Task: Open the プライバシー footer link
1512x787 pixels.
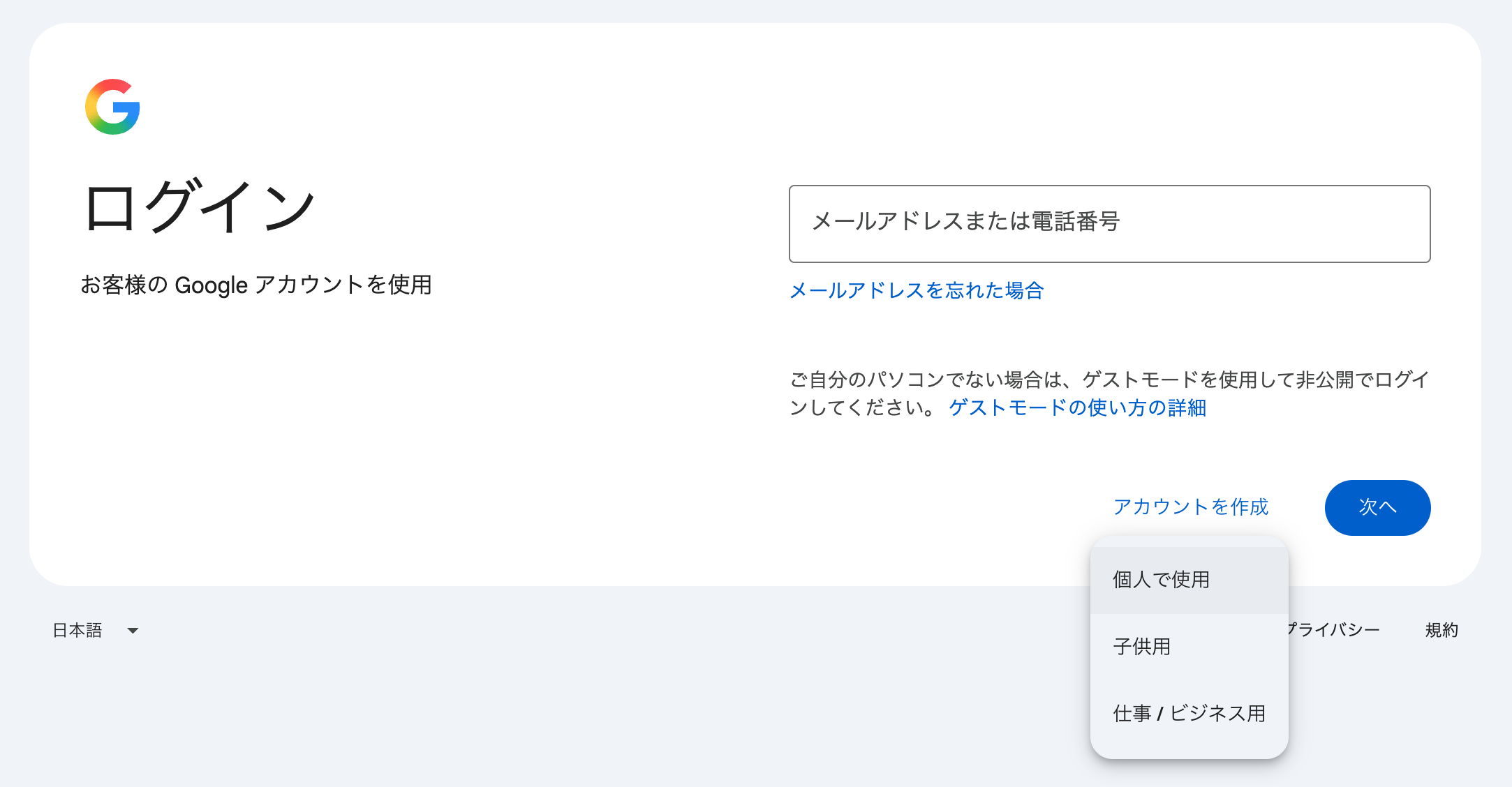Action: 1334,630
